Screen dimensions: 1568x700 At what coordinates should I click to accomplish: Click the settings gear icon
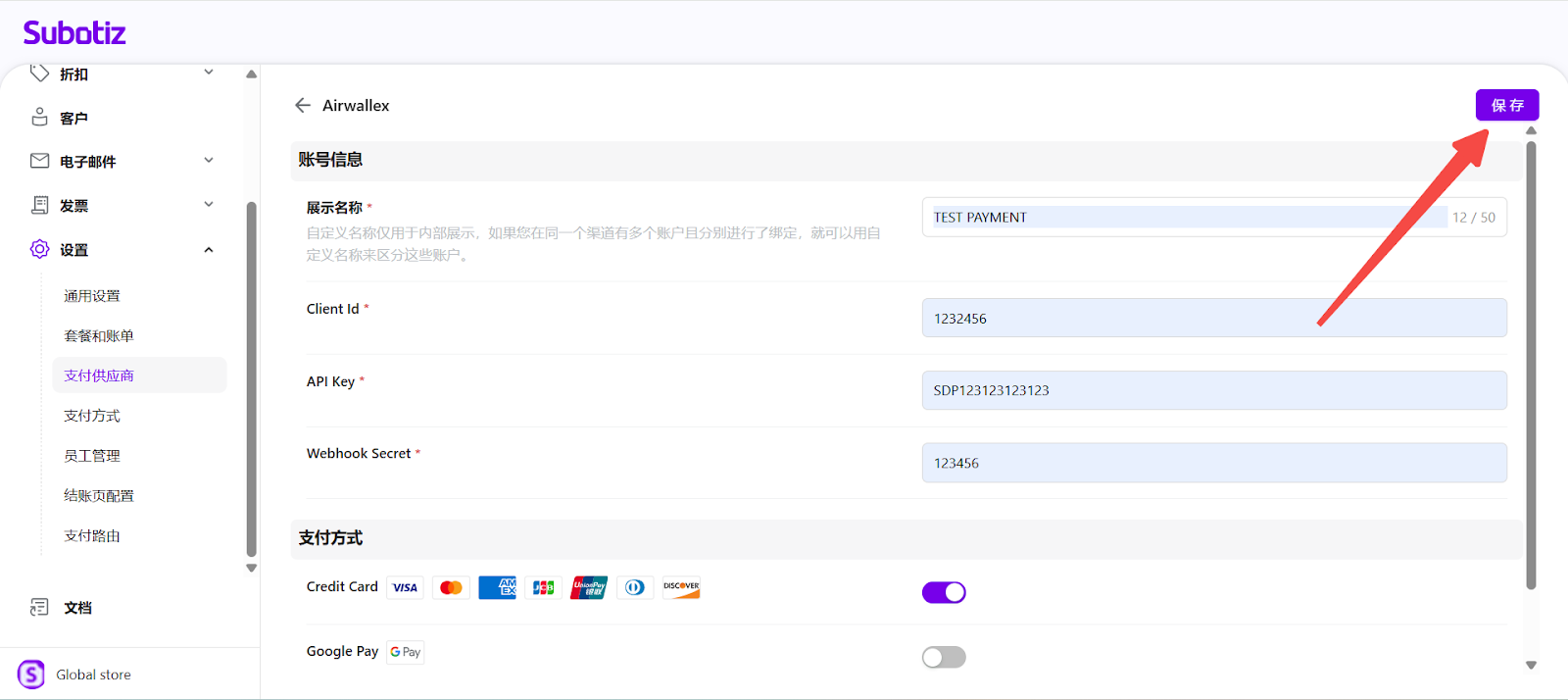tap(39, 249)
